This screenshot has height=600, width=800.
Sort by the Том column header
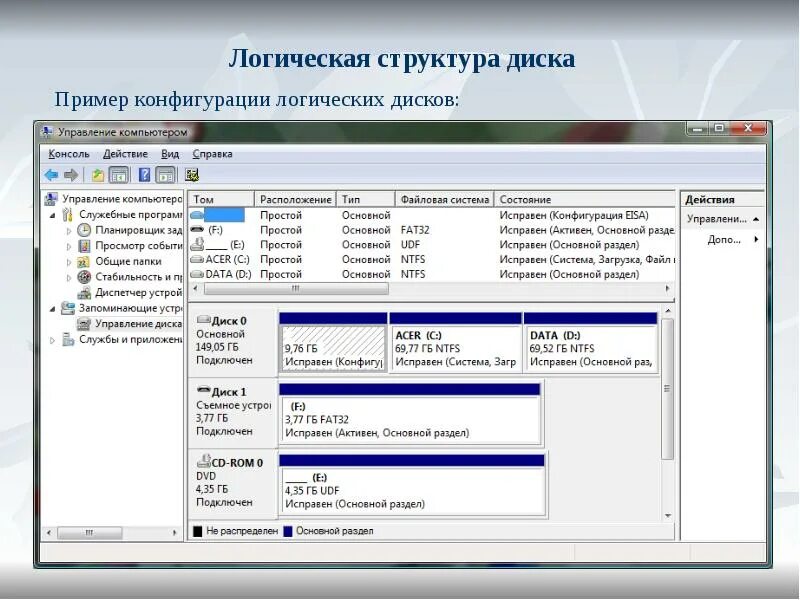point(221,199)
